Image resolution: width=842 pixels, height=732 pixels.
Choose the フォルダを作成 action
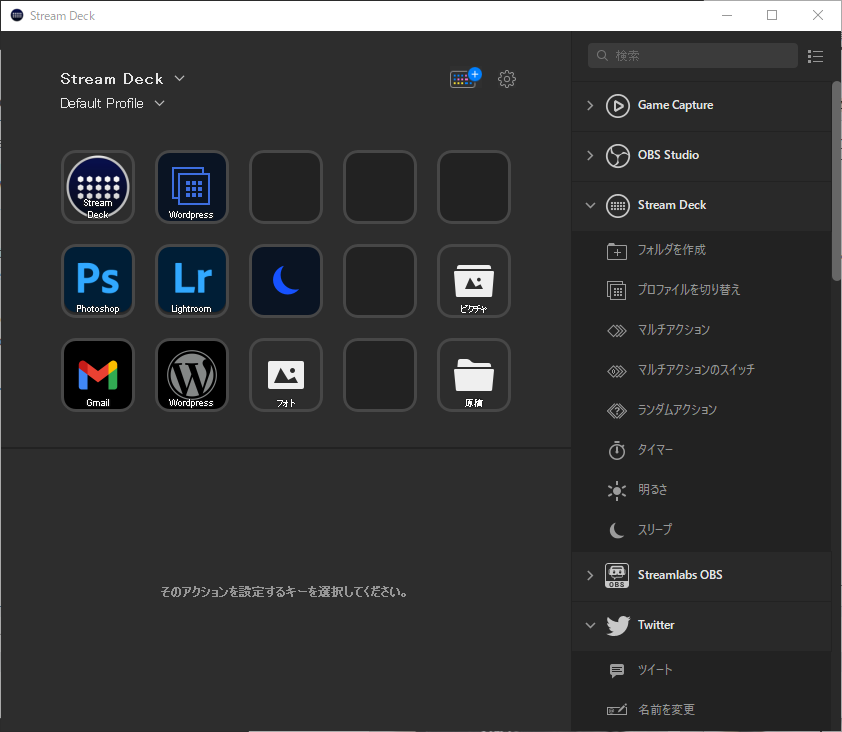pyautogui.click(x=701, y=250)
